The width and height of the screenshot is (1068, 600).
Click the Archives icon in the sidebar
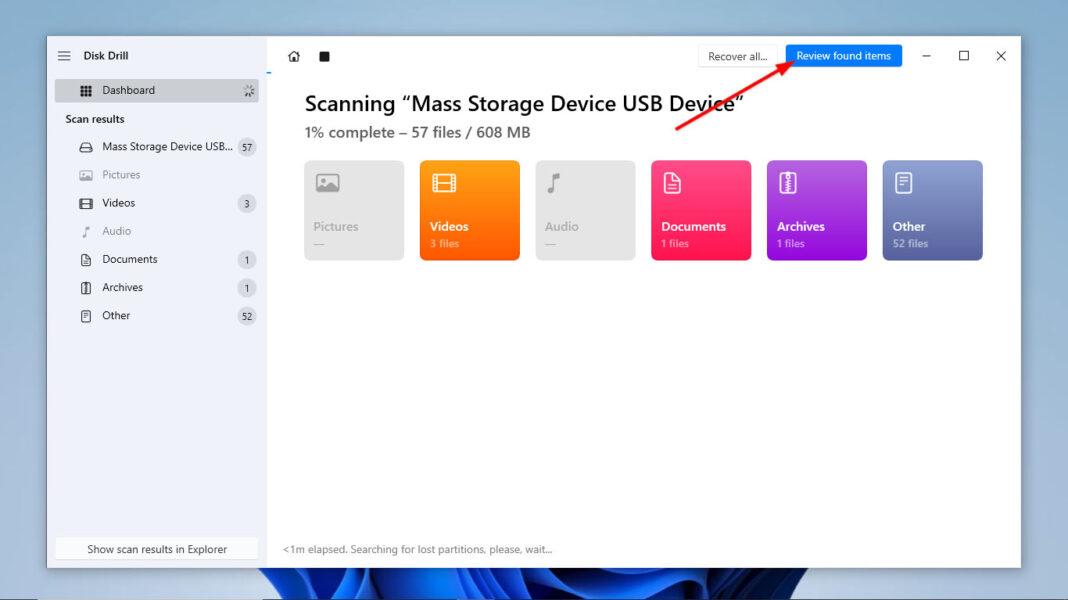point(86,287)
